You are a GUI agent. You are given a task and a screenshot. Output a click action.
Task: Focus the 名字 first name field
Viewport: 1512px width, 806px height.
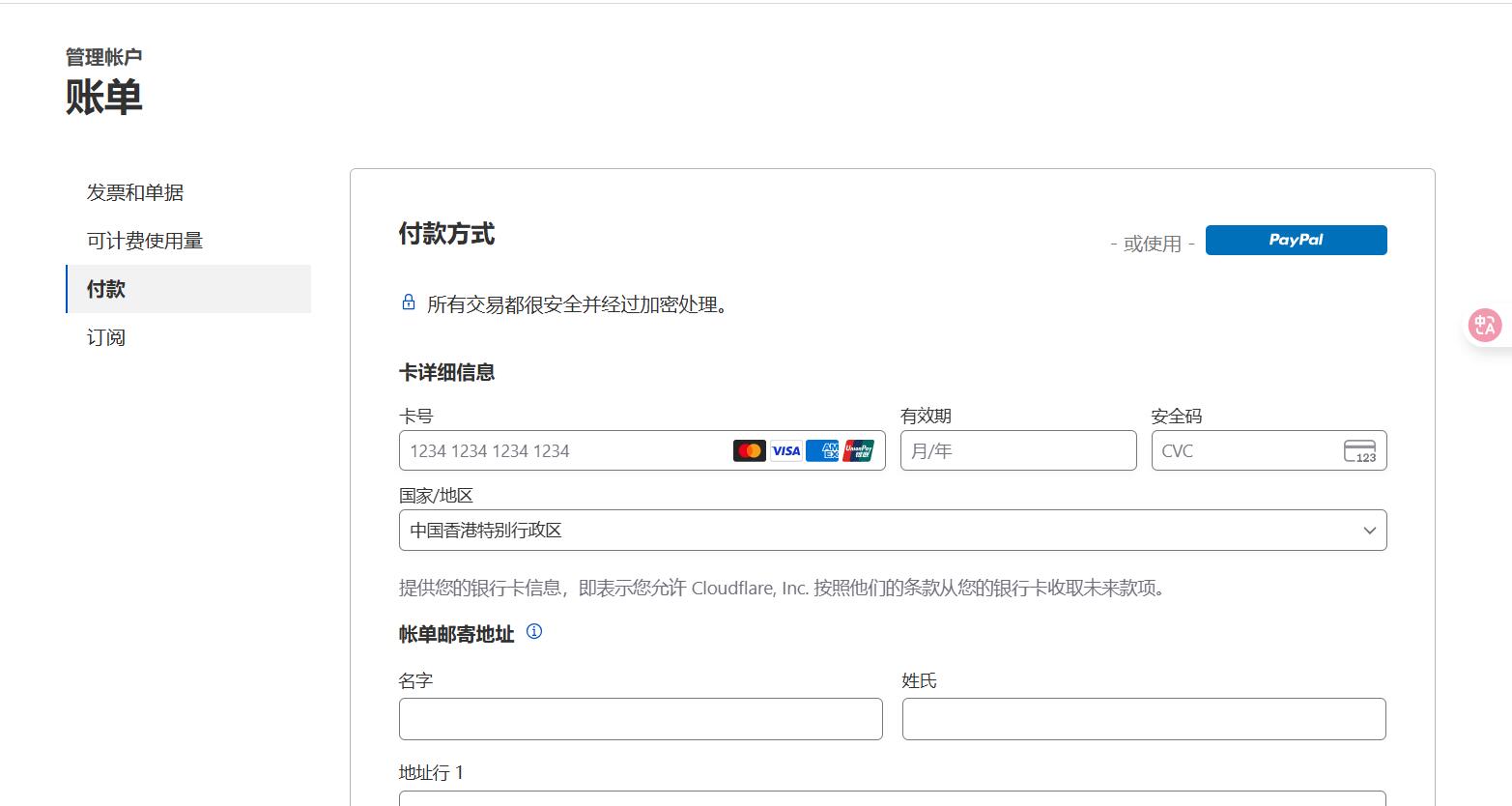[641, 718]
